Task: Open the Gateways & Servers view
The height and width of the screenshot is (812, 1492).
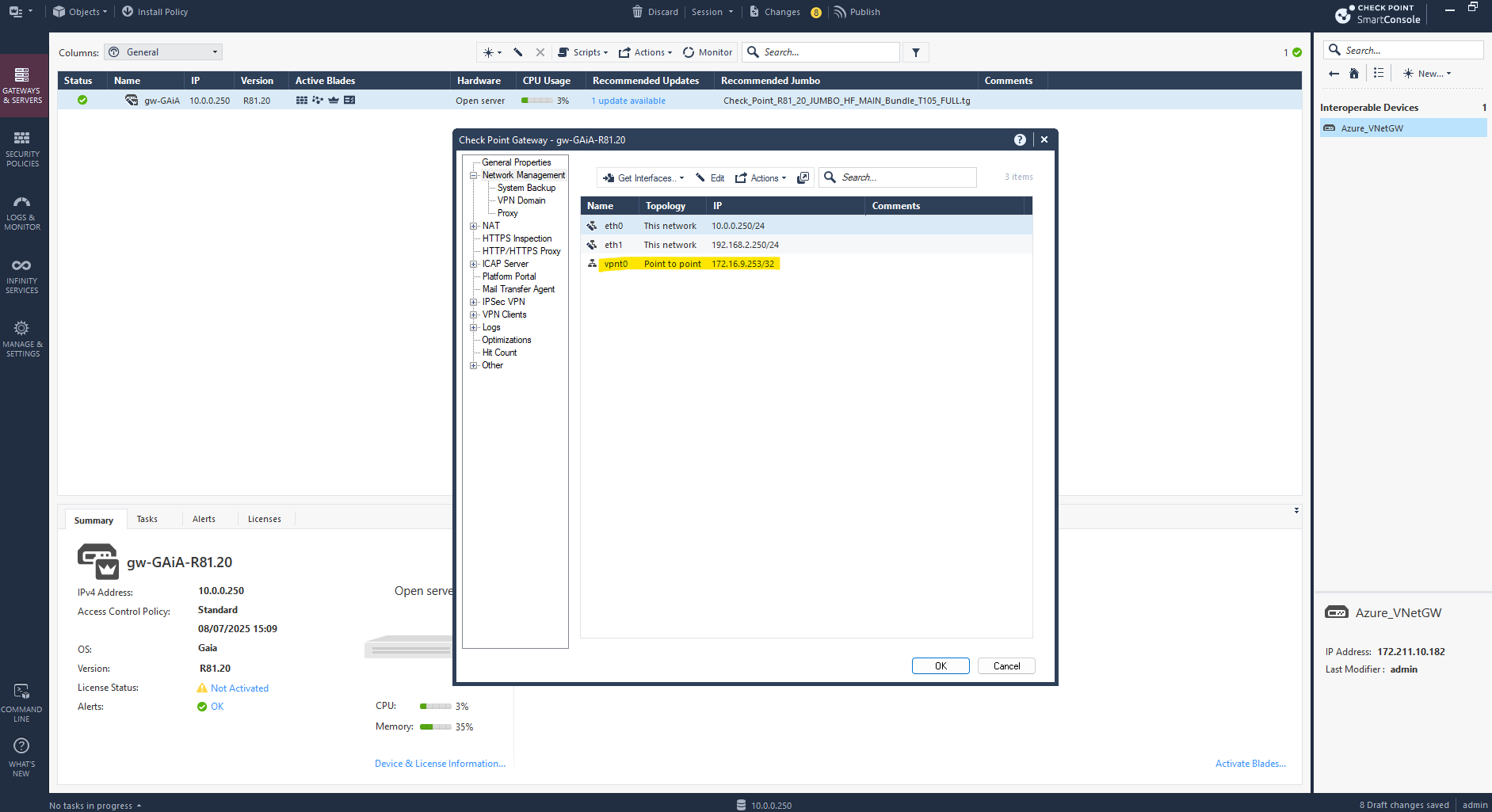Action: 22,86
